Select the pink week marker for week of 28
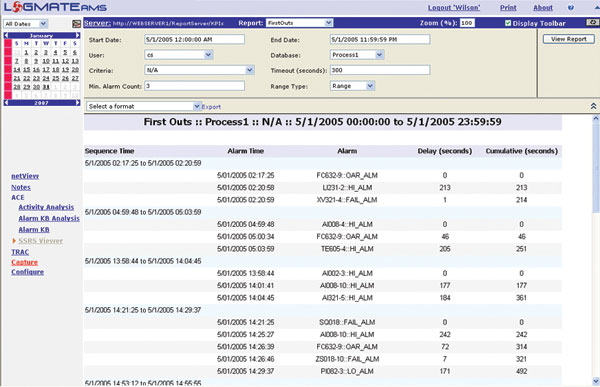Image resolution: width=600 pixels, height=387 pixels. point(8,87)
